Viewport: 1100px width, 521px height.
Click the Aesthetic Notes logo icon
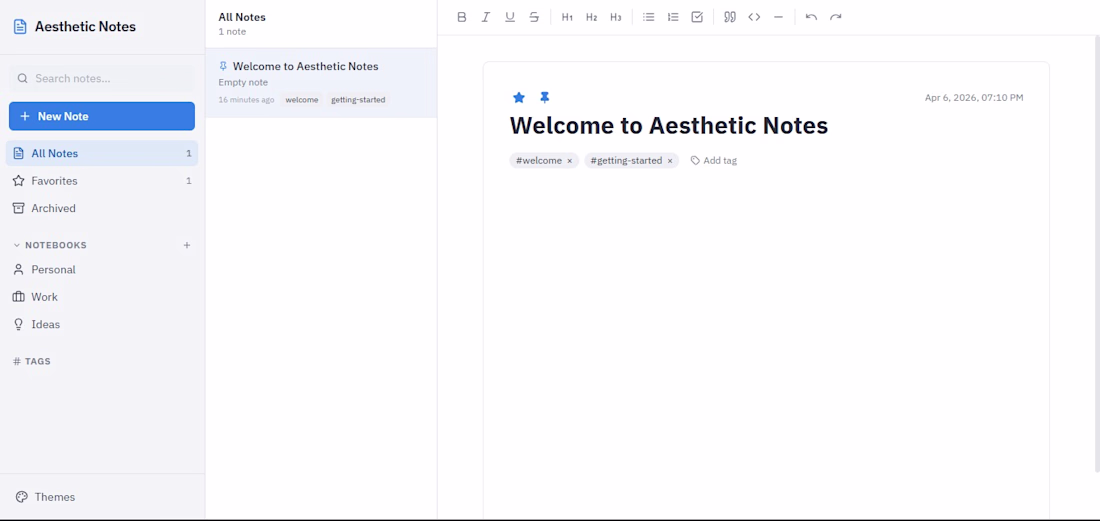click(x=20, y=27)
